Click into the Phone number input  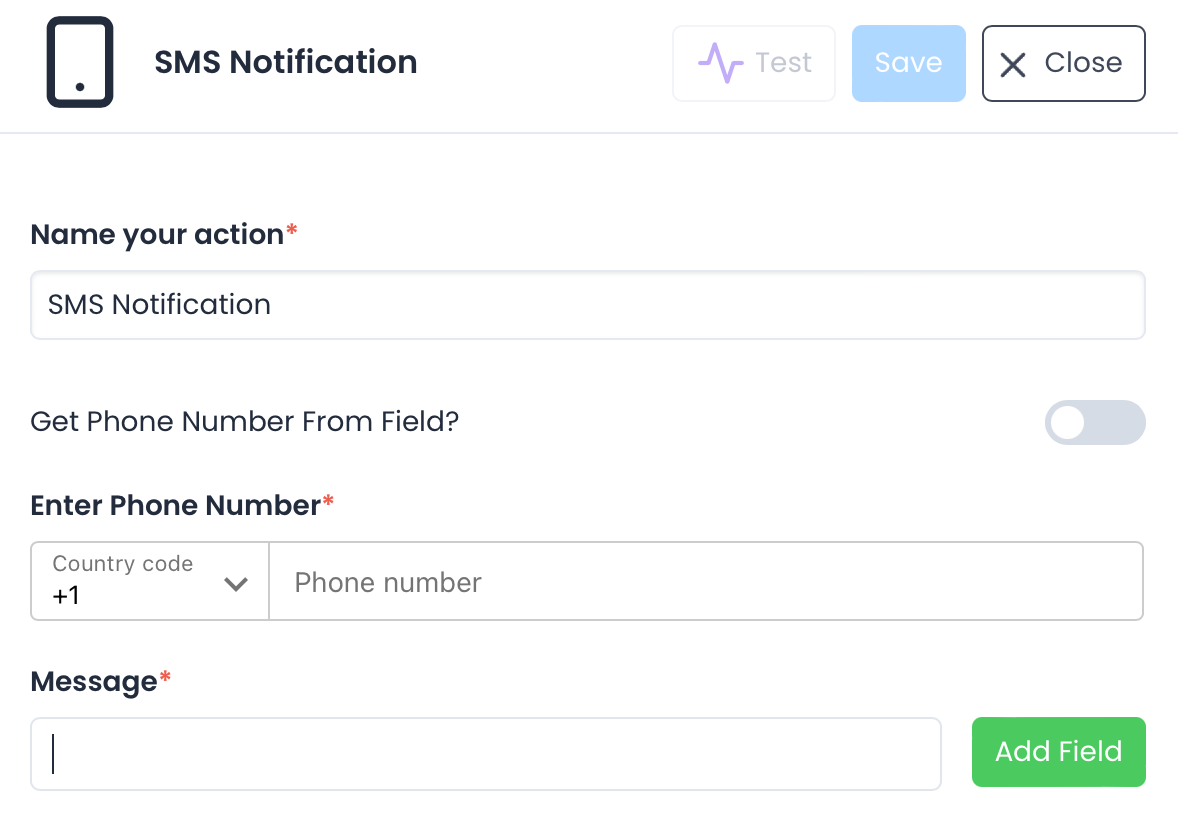(705, 582)
